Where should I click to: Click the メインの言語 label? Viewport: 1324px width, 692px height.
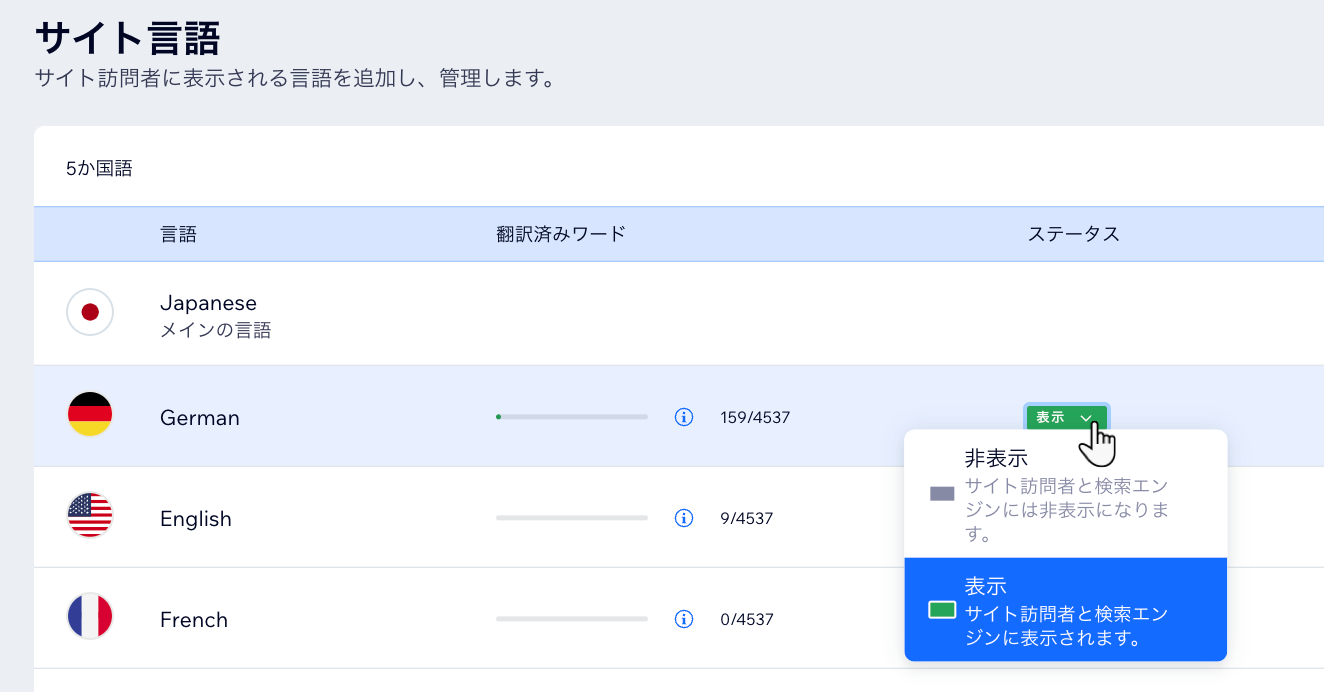(x=216, y=330)
